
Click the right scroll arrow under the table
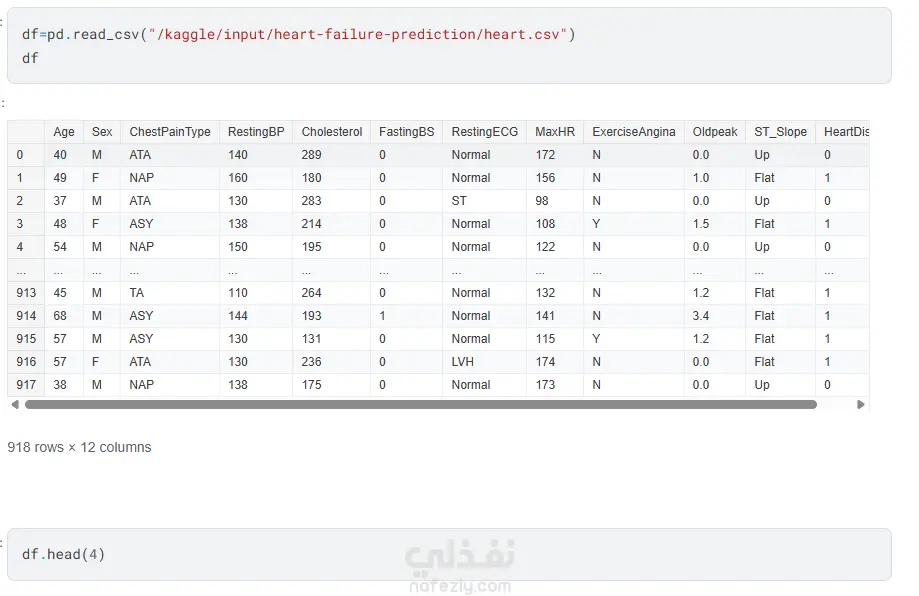861,405
